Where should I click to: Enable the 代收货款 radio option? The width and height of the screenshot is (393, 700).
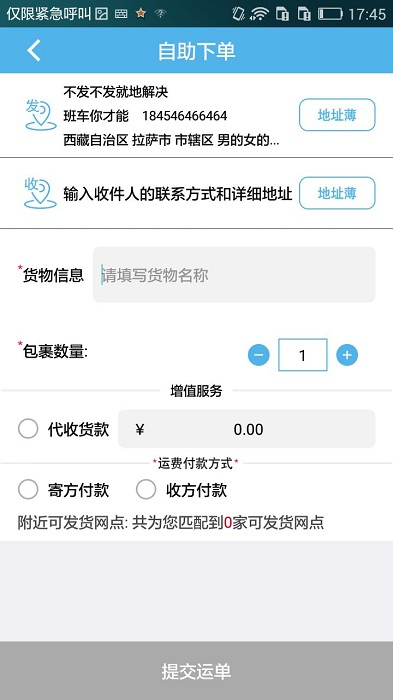click(x=28, y=429)
